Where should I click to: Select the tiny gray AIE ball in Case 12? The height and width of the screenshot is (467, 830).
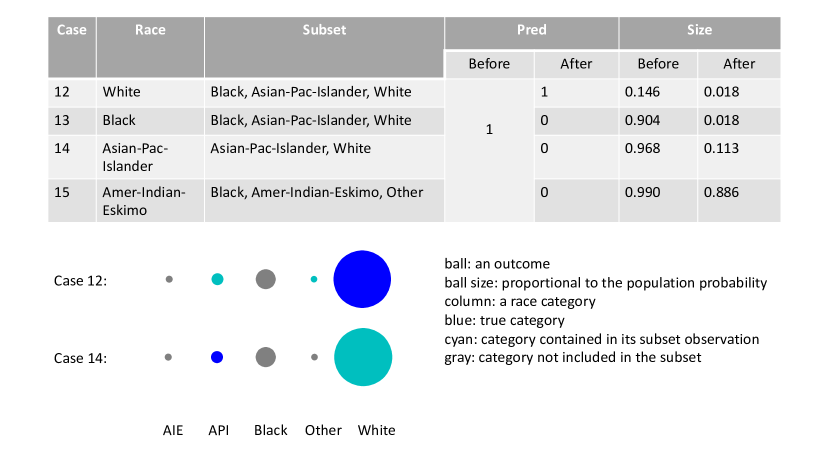point(169,279)
